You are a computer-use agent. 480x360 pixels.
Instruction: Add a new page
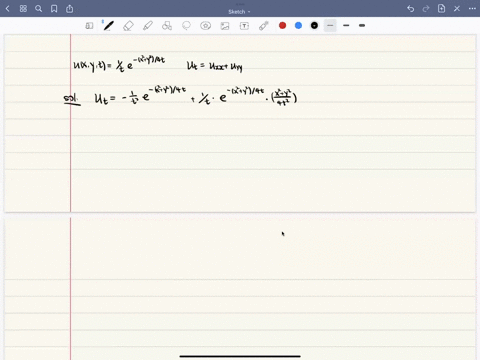441,9
